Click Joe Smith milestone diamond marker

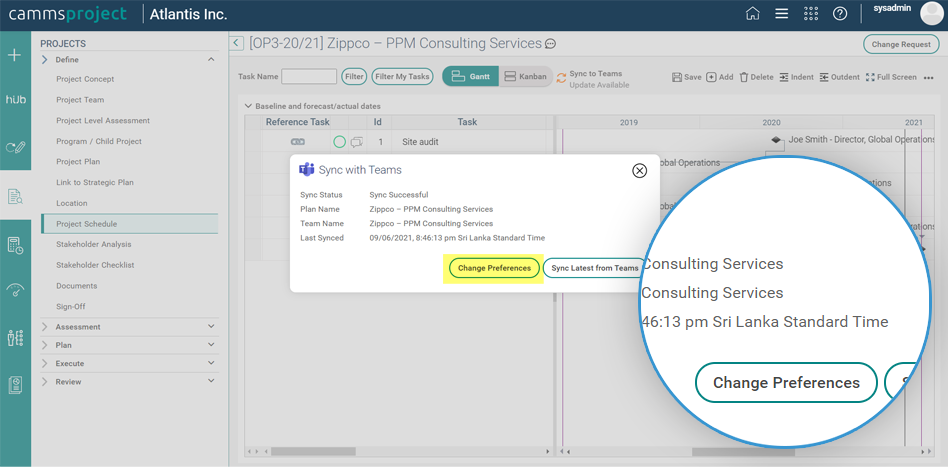[776, 140]
